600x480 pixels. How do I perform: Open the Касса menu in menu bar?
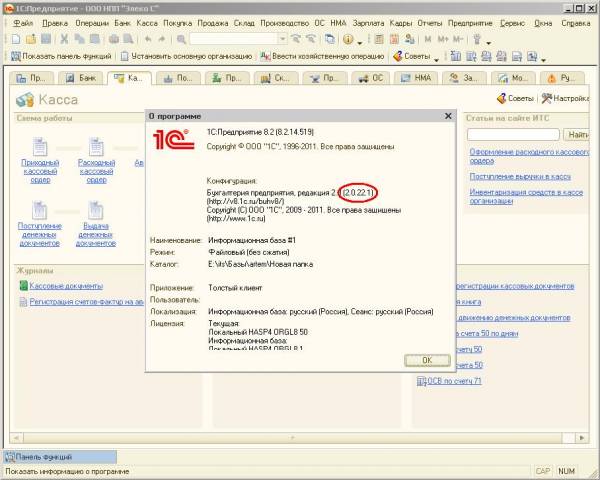tap(147, 23)
